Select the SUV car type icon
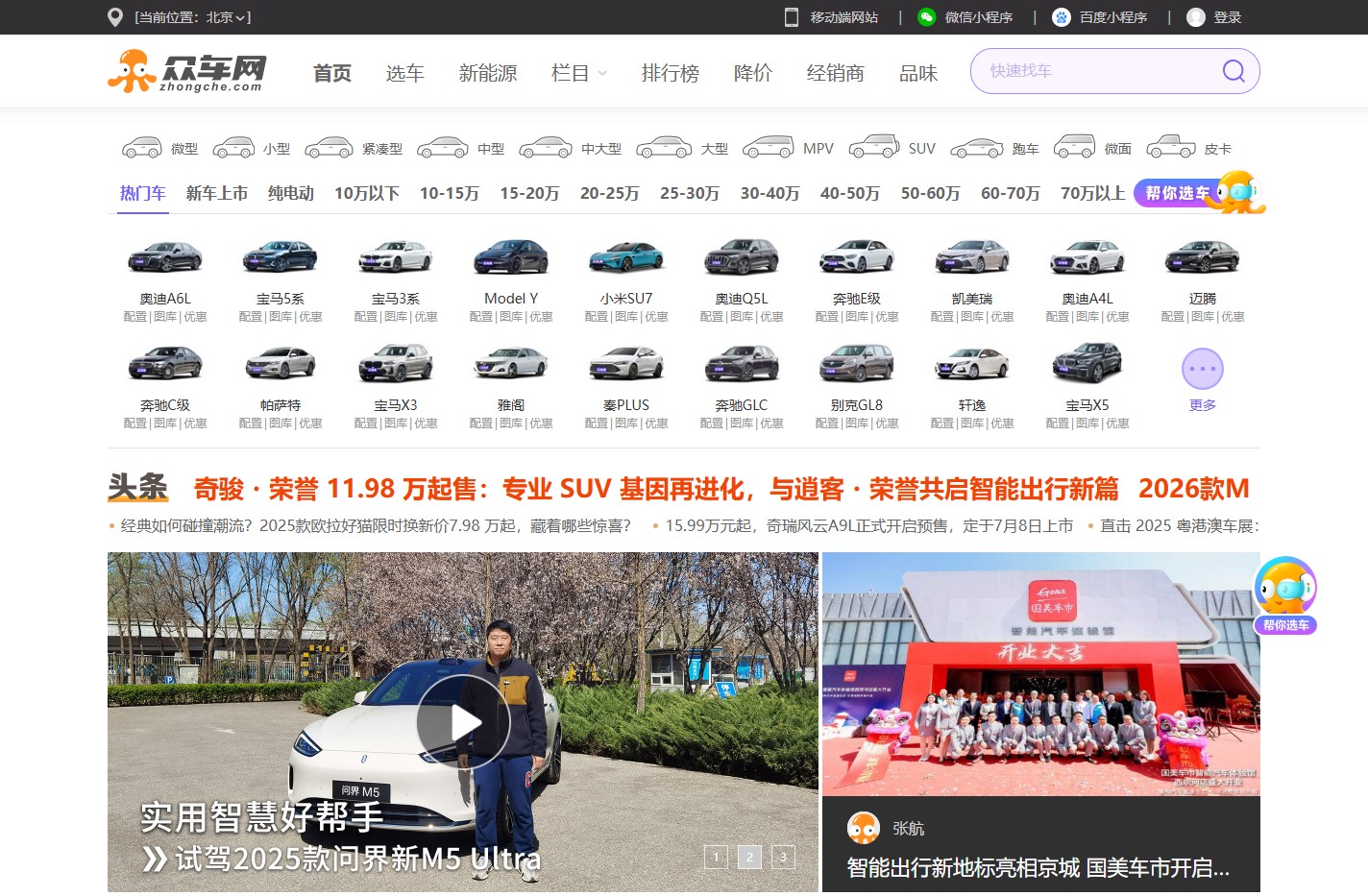This screenshot has height=896, width=1368. (874, 148)
